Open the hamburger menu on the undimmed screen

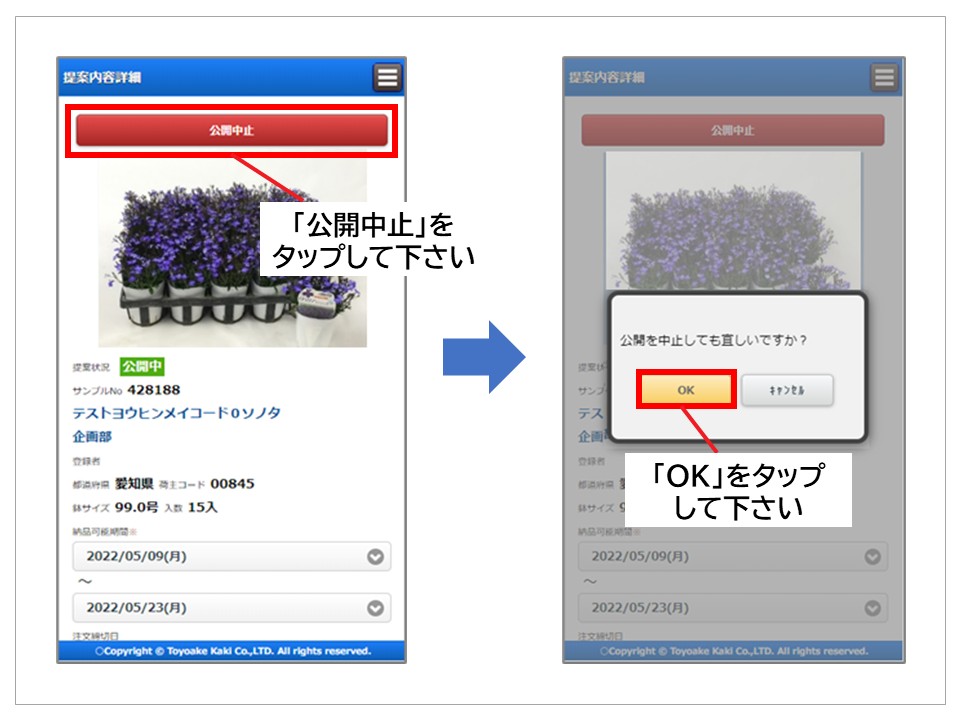387,77
